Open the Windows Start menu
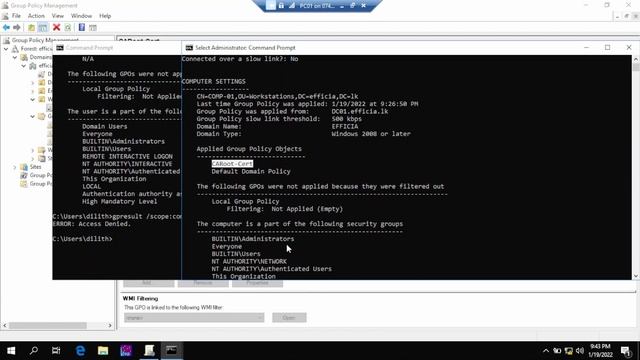Screen dimensions: 640x360 (x=11, y=351)
